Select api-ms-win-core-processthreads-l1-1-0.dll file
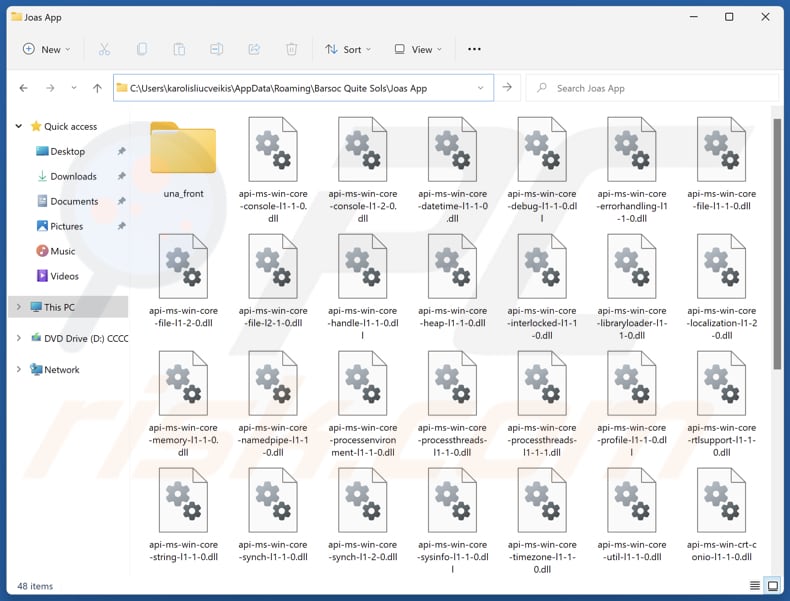Viewport: 790px width, 601px height. (x=452, y=404)
